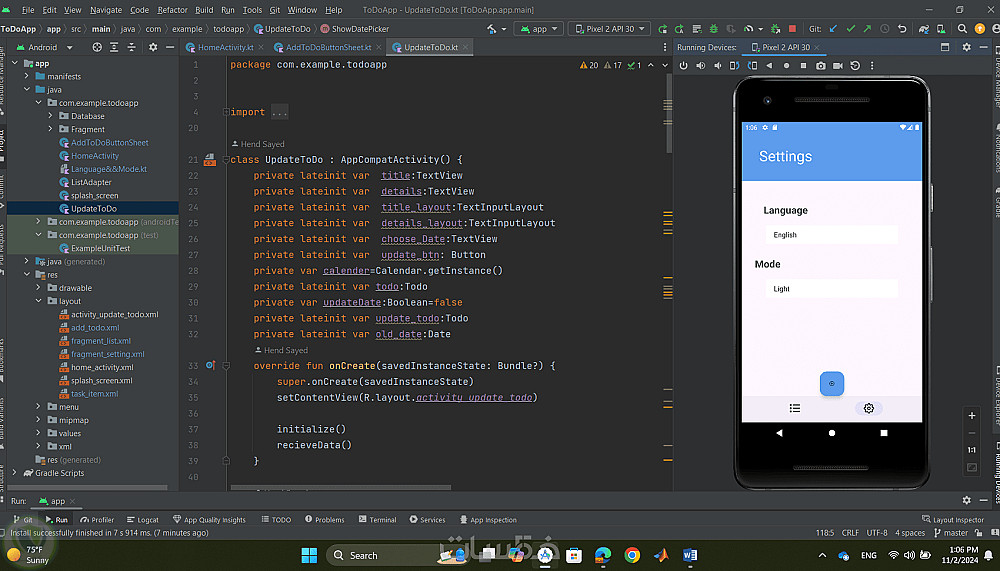Image resolution: width=1000 pixels, height=571 pixels.
Task: Click the emulator zoom in plus button
Action: (972, 415)
